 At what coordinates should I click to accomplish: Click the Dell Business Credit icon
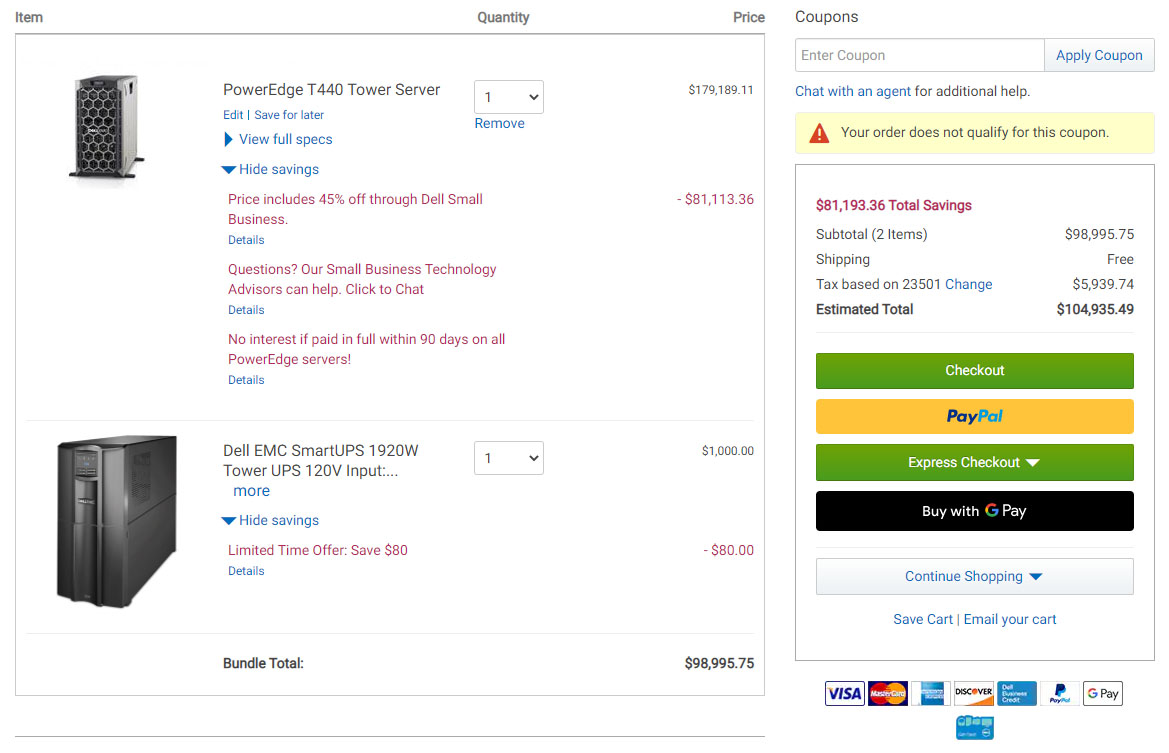coord(1017,693)
